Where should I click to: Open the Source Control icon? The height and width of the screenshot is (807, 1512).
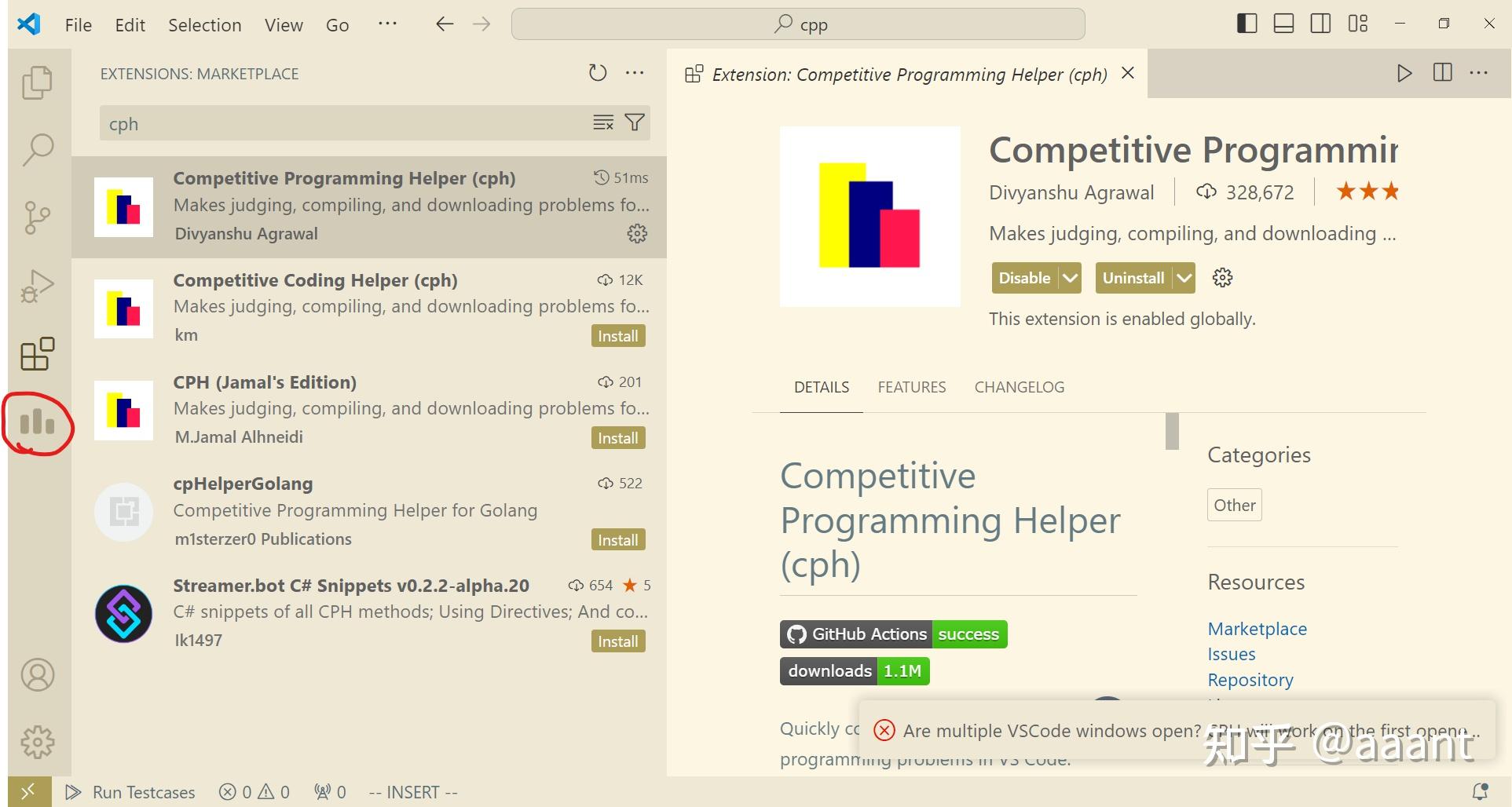(x=37, y=217)
